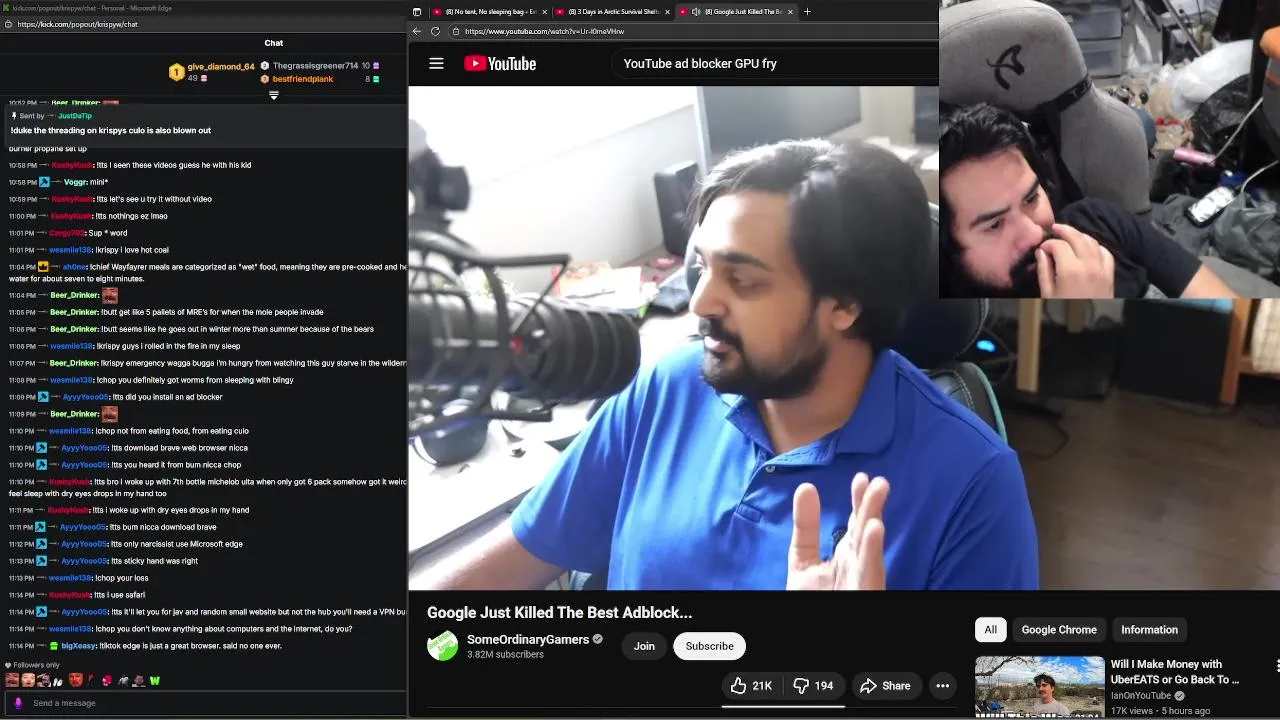Screen dimensions: 1280x720
Task: Open the IanOnYouTube channel link
Action: point(1140,696)
